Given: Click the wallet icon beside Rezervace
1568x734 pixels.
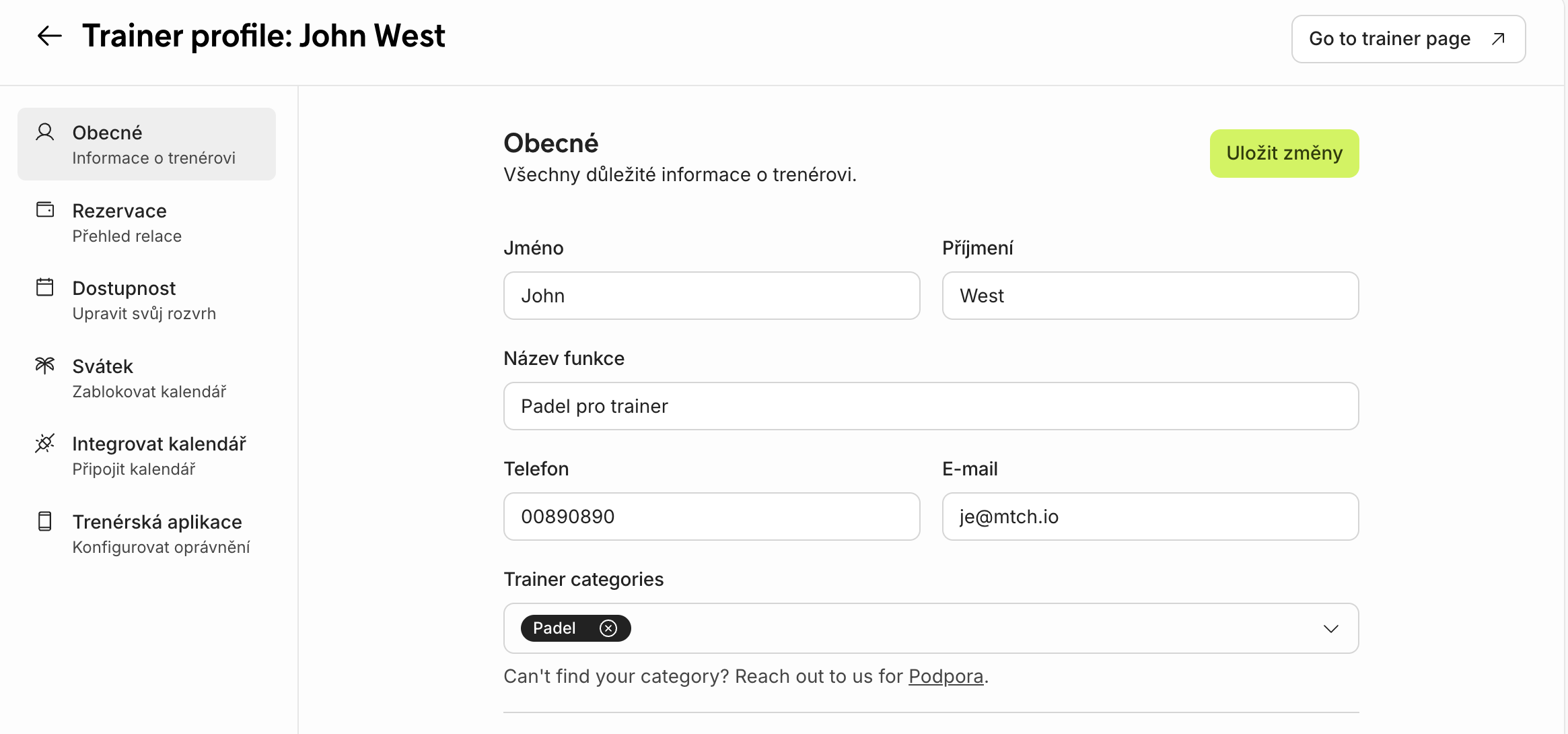Looking at the screenshot, I should 45,210.
